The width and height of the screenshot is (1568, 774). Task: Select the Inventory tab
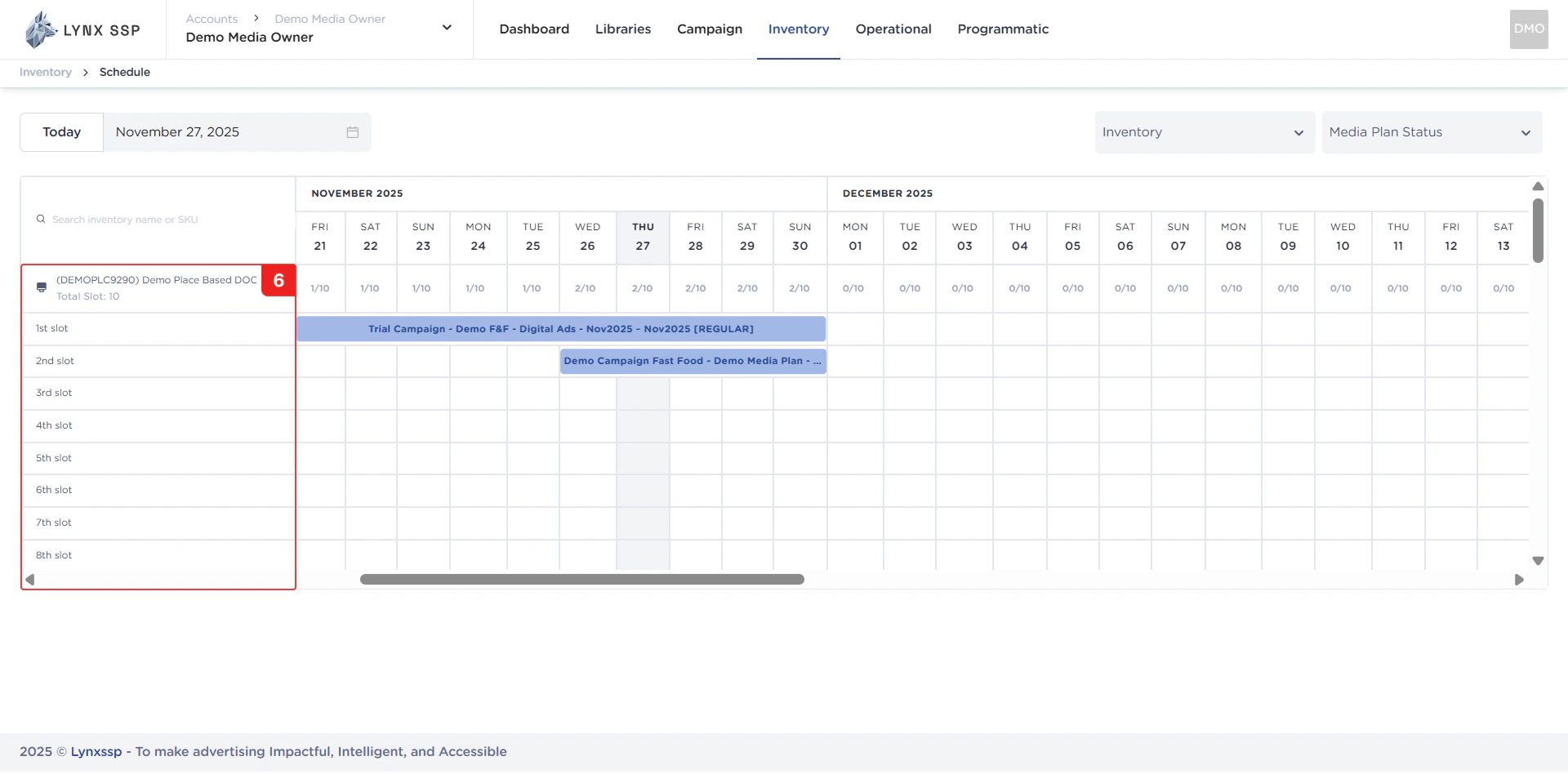[x=799, y=29]
